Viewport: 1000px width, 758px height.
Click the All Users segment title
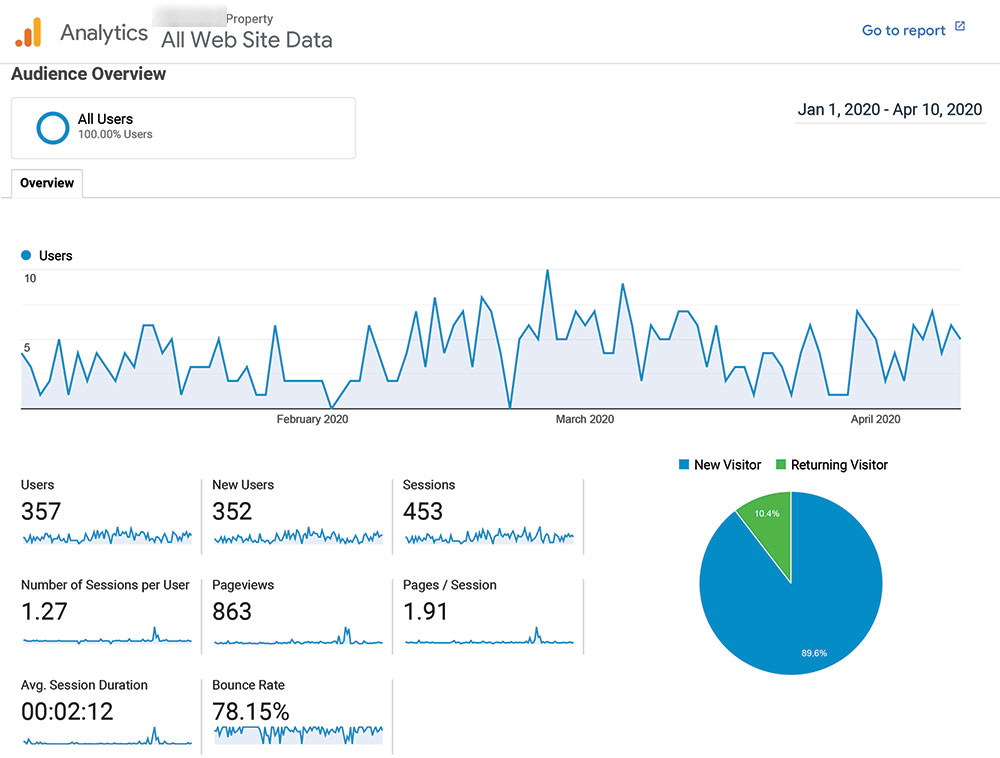(105, 119)
